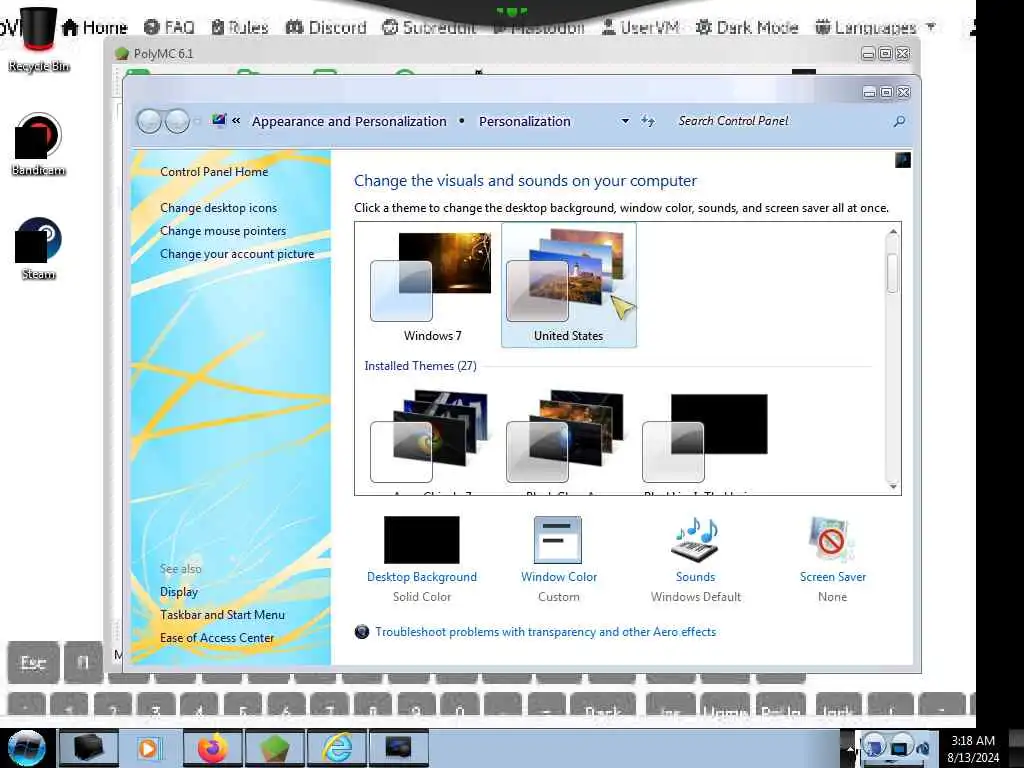Click the Sounds link text

point(696,577)
